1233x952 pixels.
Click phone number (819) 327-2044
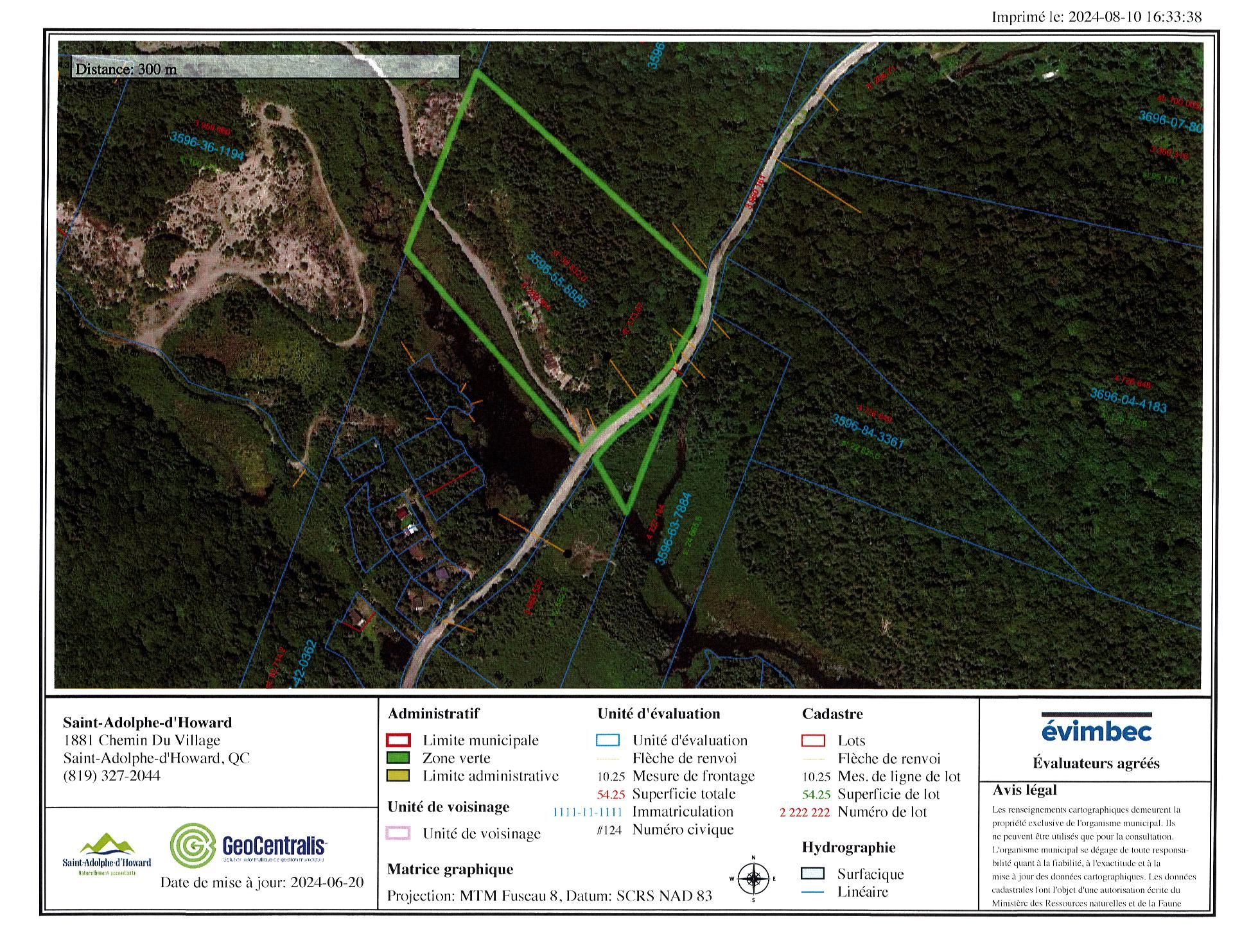tap(112, 775)
